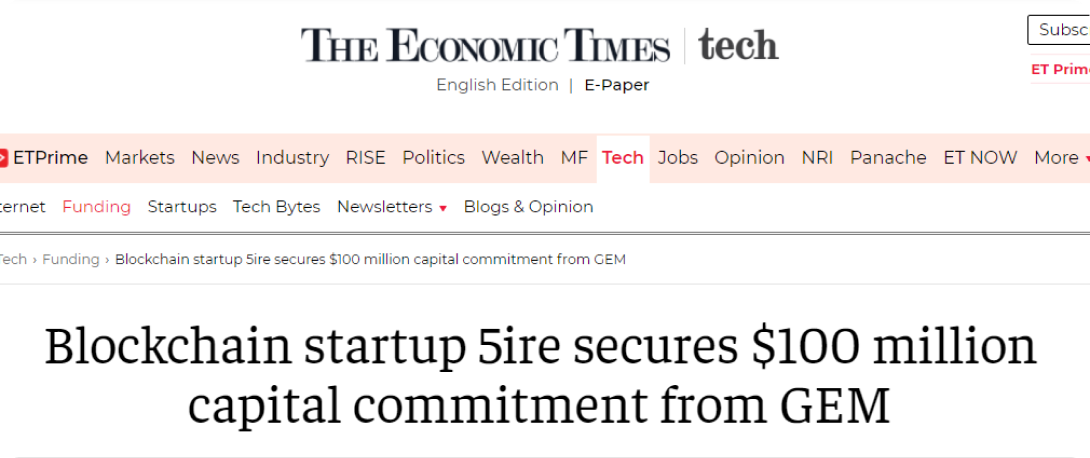Go to the News section
The height and width of the screenshot is (458, 1090).
pos(215,158)
